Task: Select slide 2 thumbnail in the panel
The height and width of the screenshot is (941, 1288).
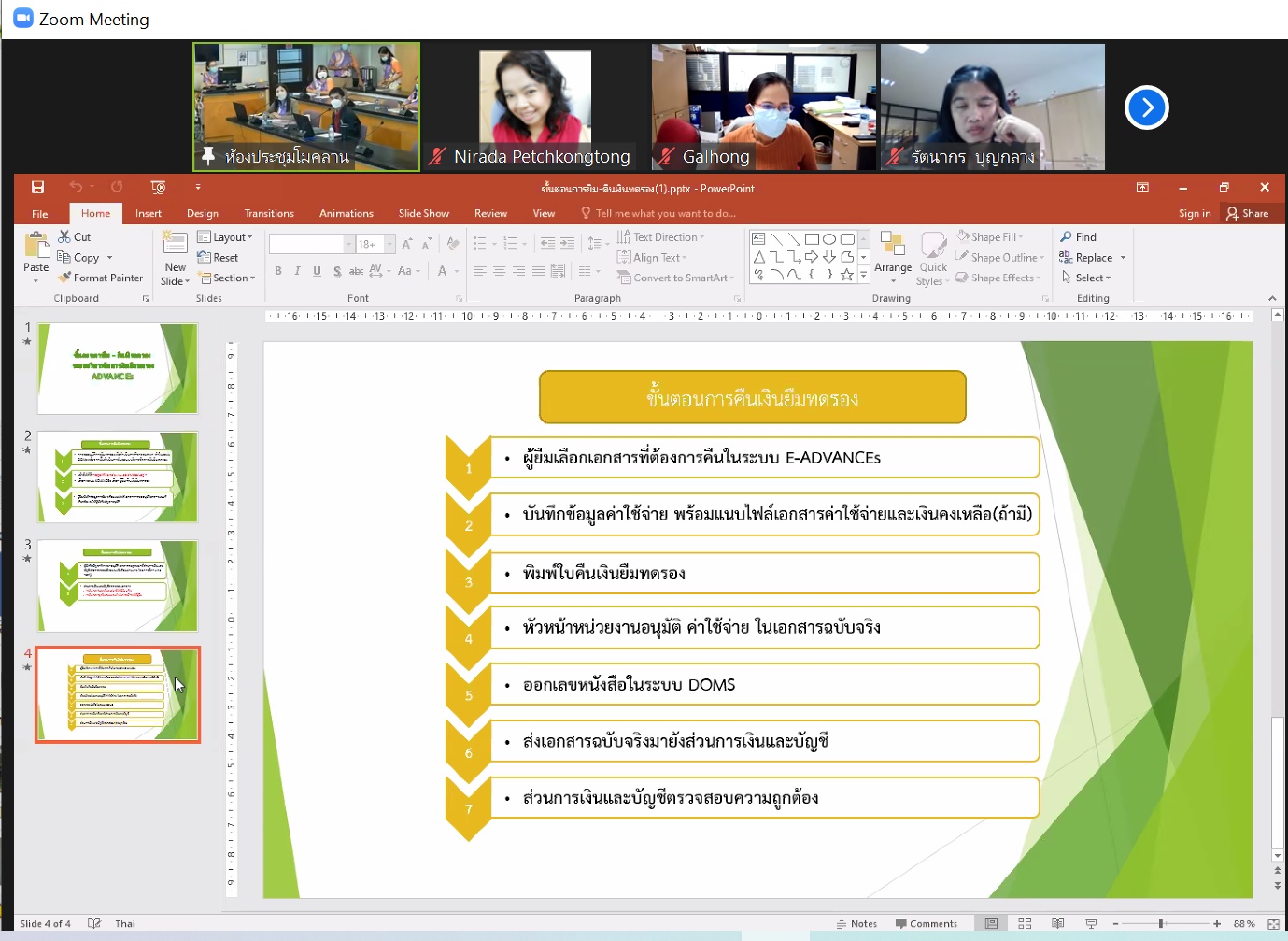Action: [x=118, y=478]
